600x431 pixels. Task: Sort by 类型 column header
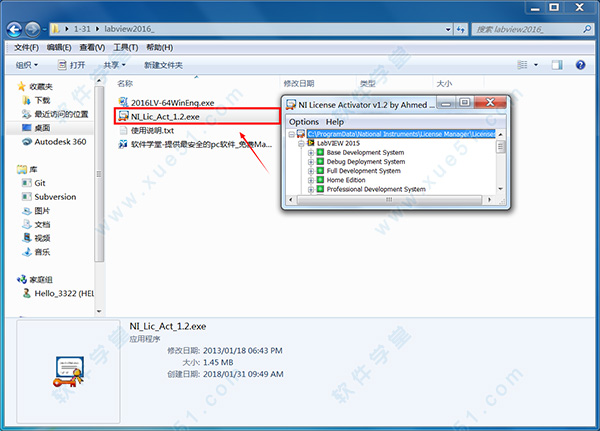368,83
